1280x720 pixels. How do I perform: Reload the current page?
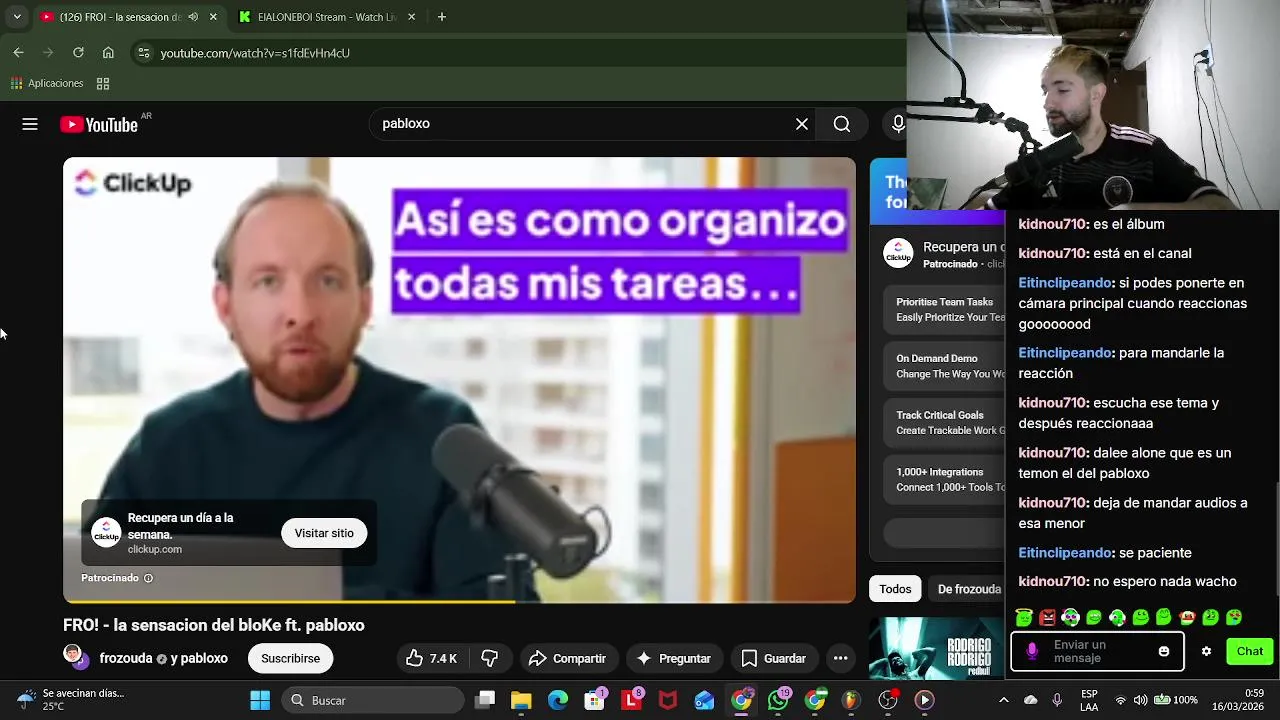tap(78, 53)
